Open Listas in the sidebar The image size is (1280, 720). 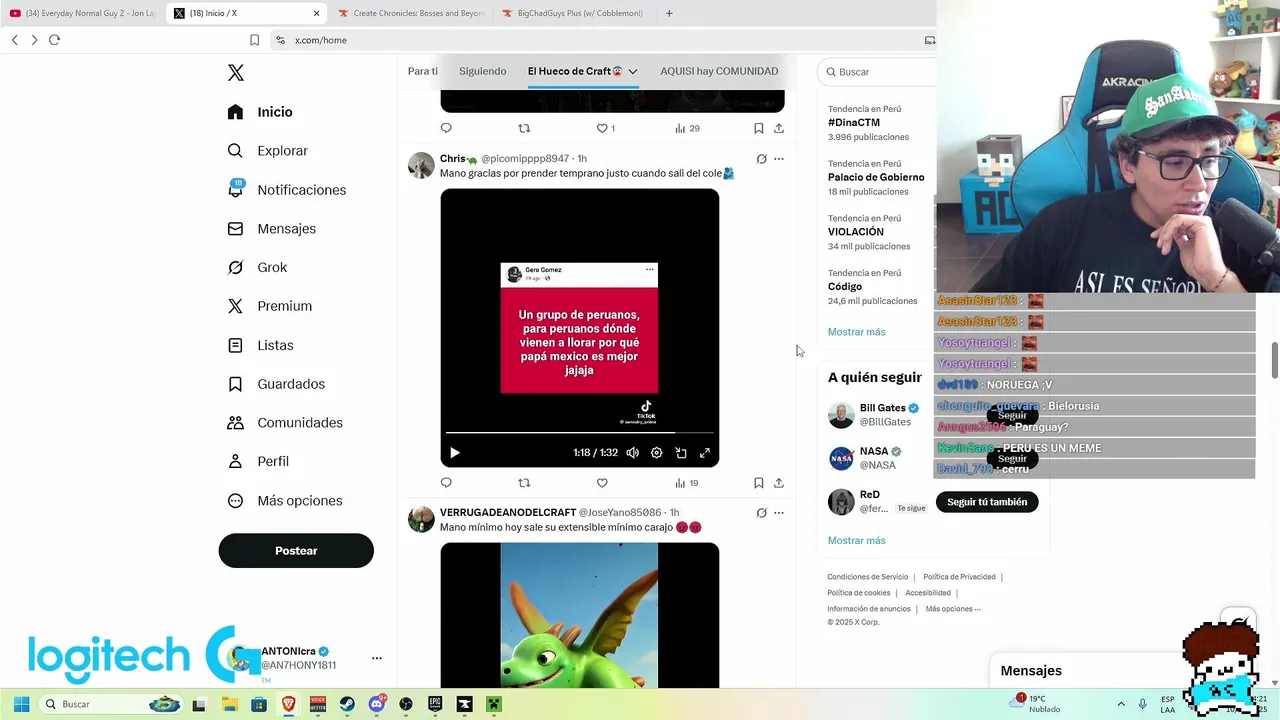260,345
